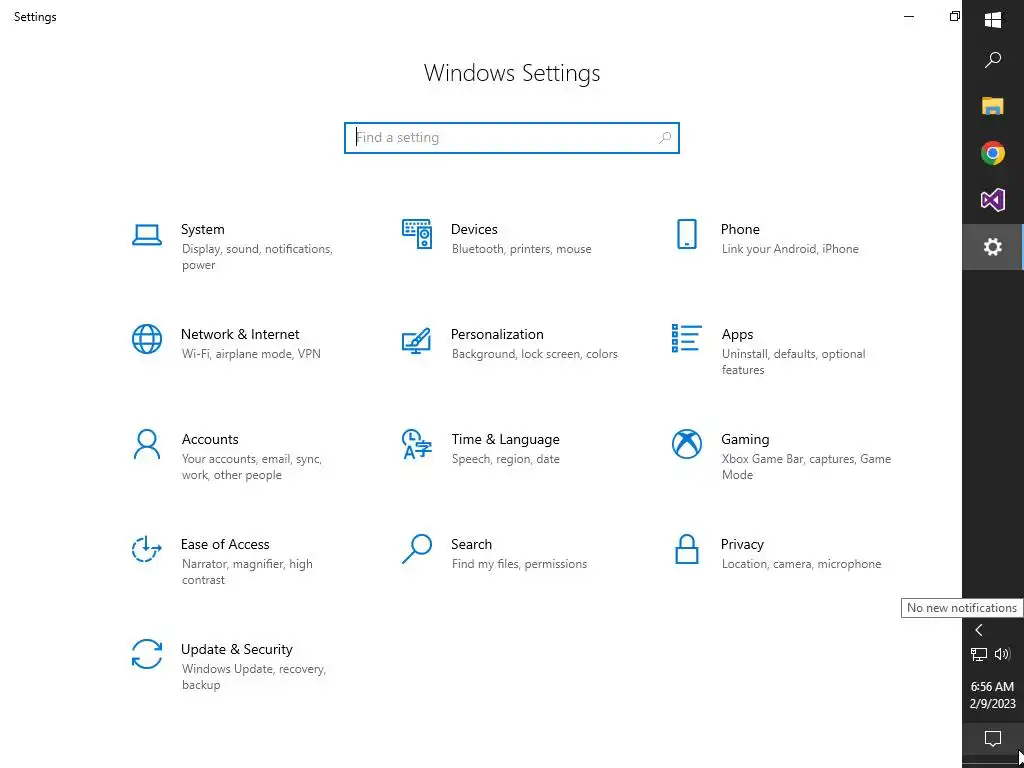
Task: Click 'Location, camera, microphone' text
Action: point(801,564)
